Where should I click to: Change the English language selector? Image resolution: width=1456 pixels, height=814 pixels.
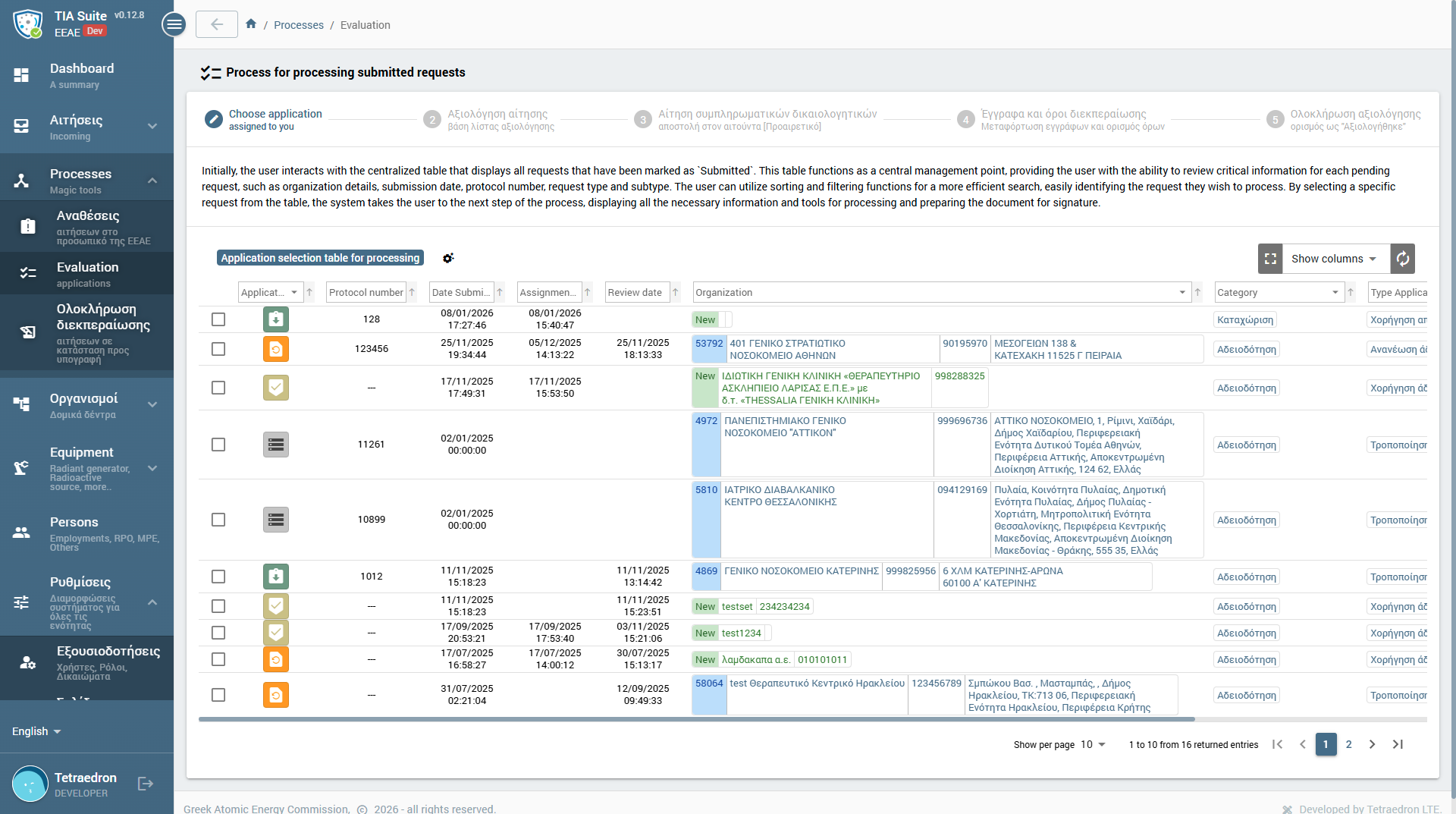pyautogui.click(x=36, y=731)
